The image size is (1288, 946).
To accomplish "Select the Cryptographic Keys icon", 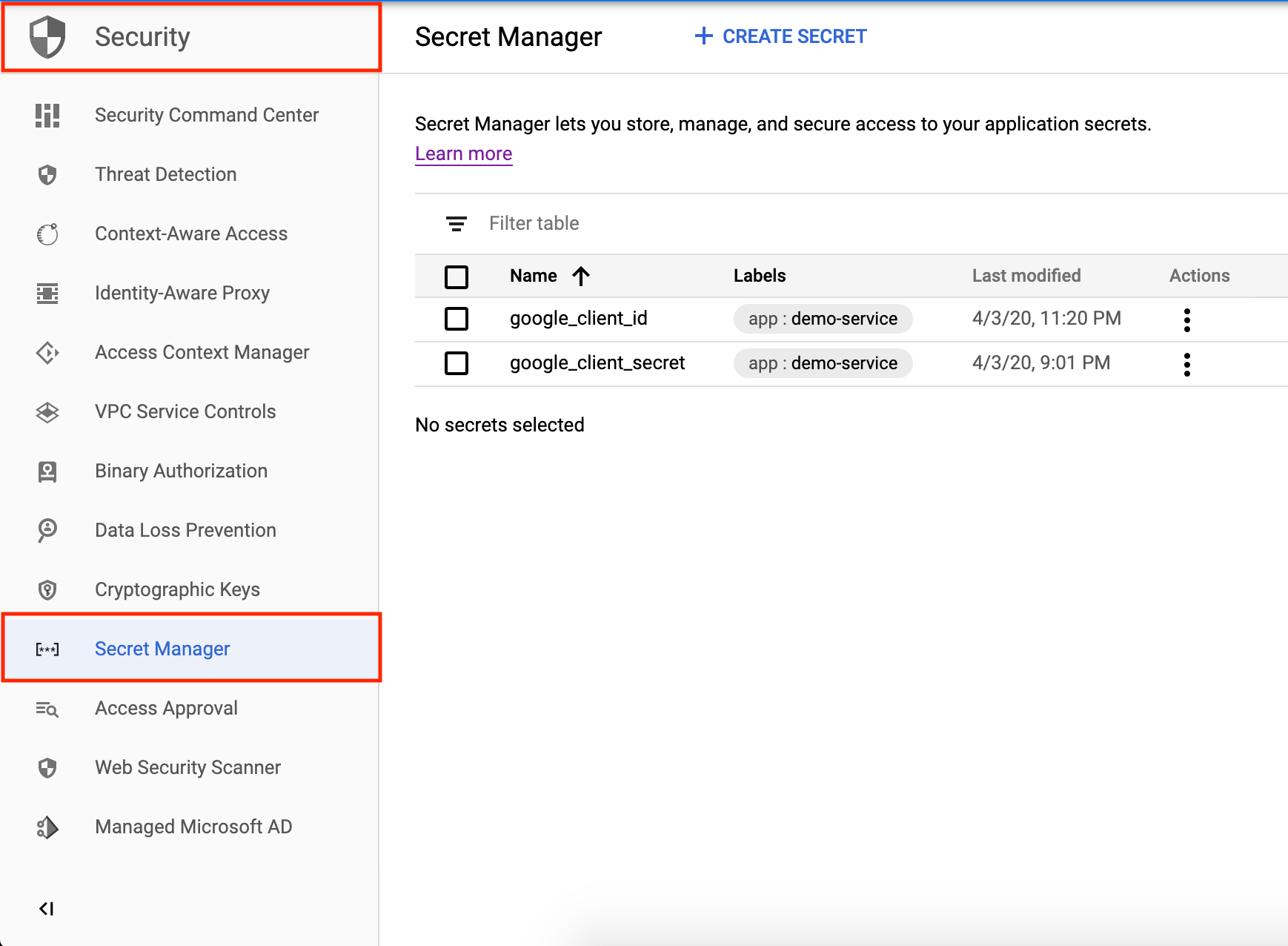I will [x=47, y=589].
